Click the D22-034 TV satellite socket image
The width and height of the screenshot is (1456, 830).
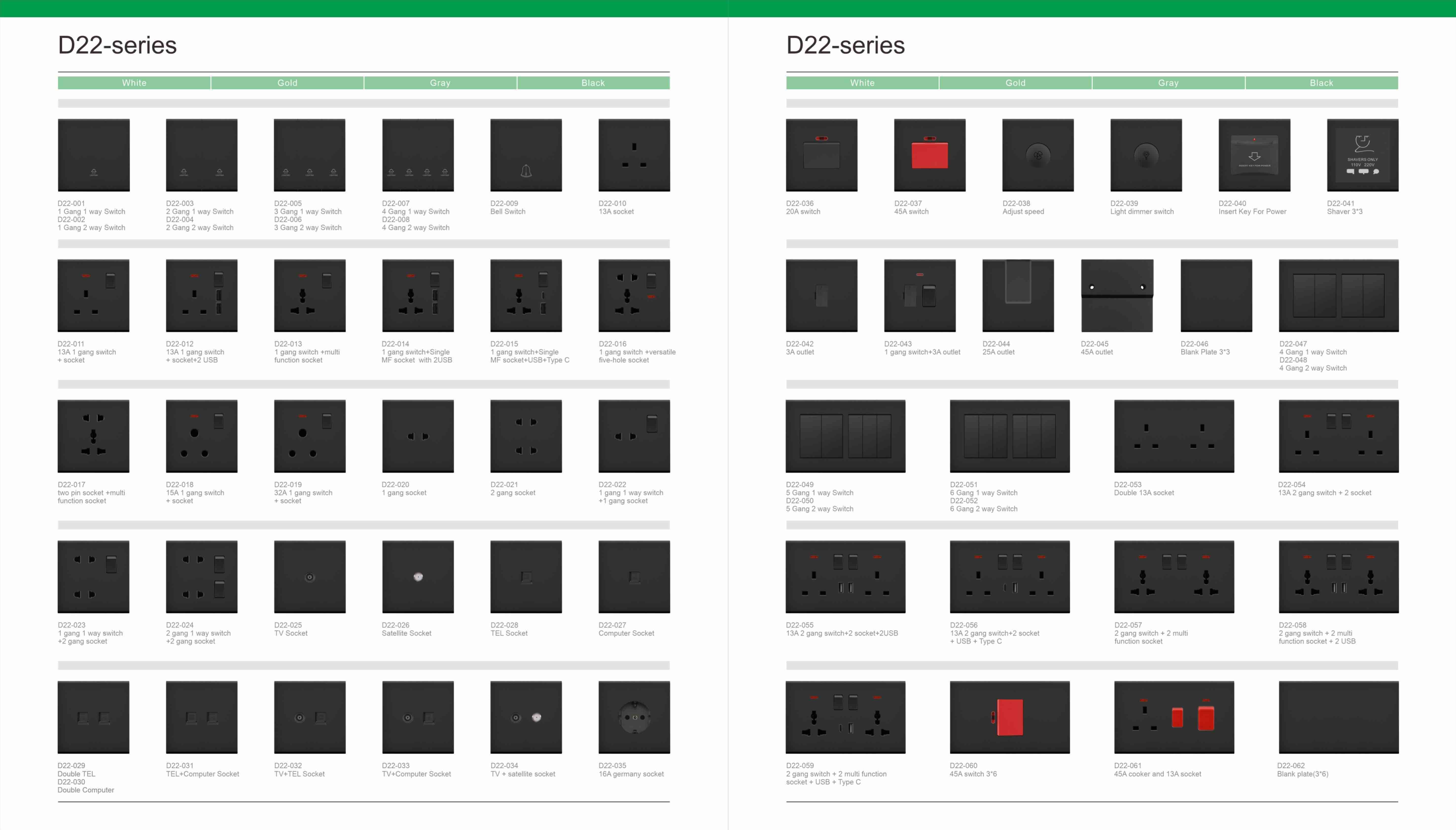tap(526, 718)
